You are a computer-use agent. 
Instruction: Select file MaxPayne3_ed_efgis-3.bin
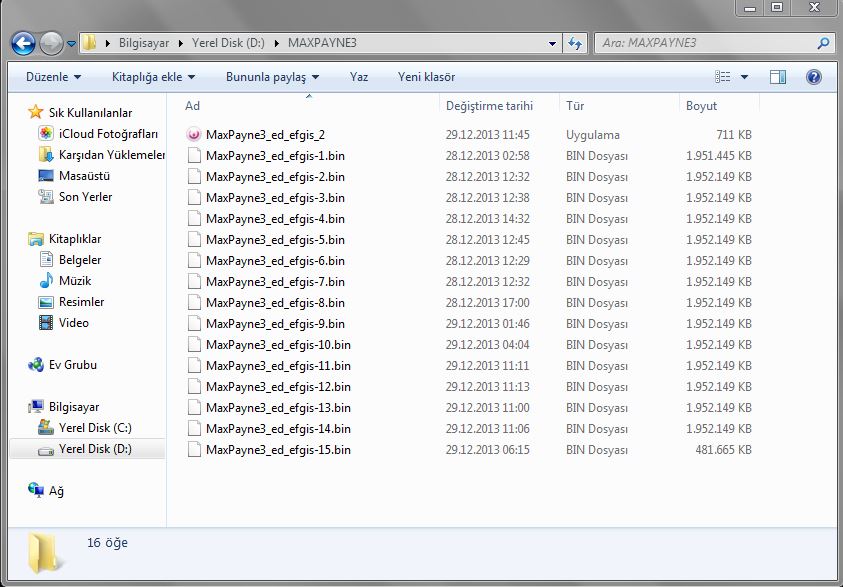(x=275, y=198)
